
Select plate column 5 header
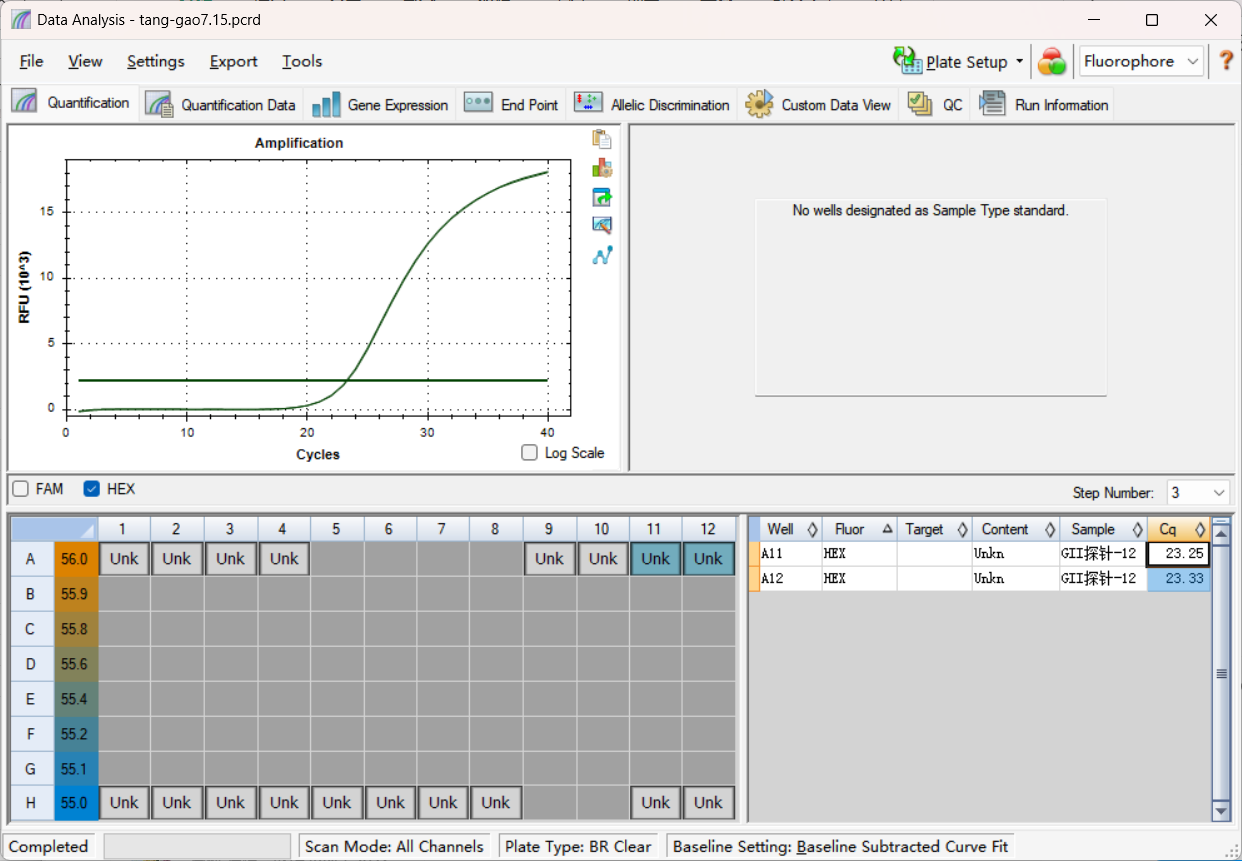tap(337, 529)
